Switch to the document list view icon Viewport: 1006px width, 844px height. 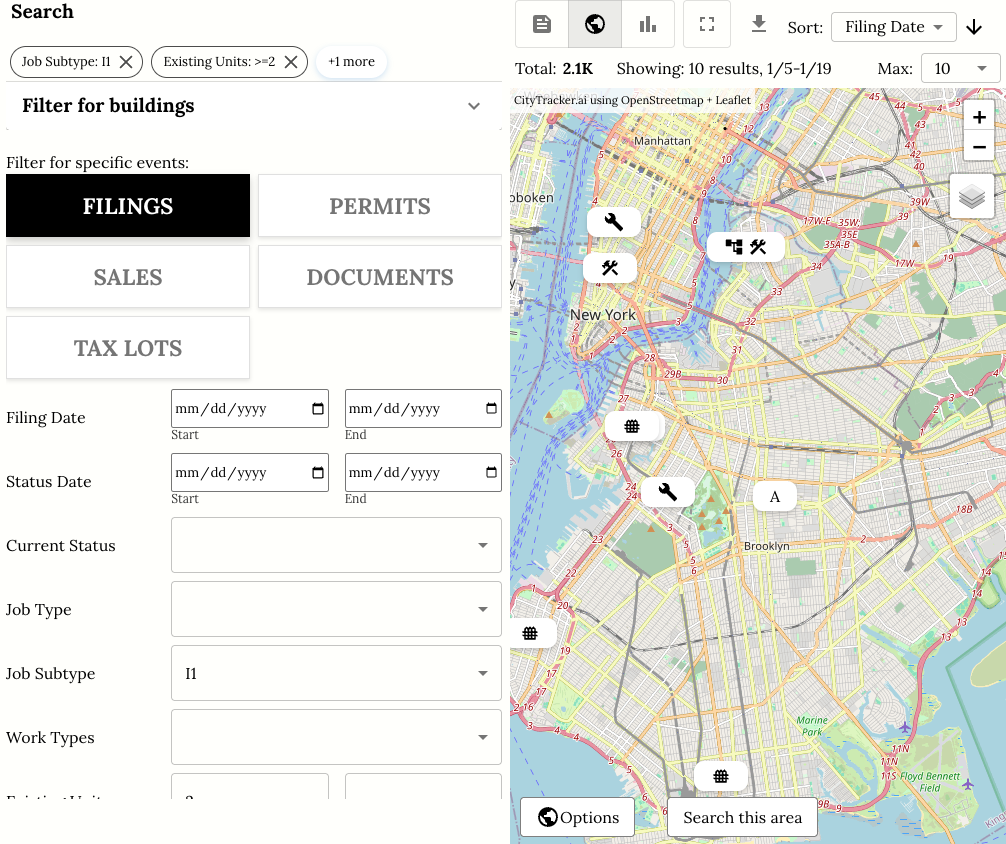coord(542,25)
